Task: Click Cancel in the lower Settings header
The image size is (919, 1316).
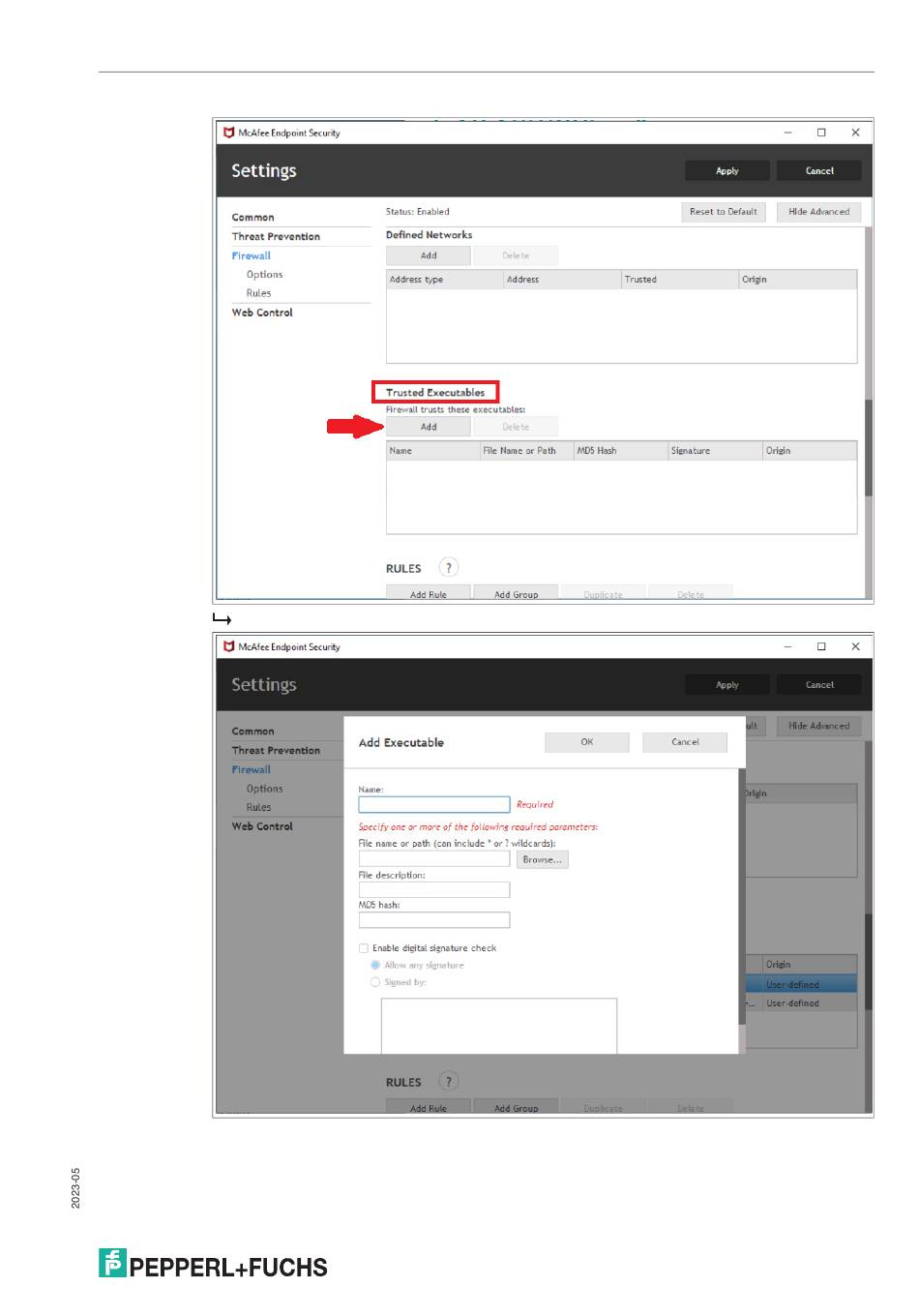Action: pos(819,685)
